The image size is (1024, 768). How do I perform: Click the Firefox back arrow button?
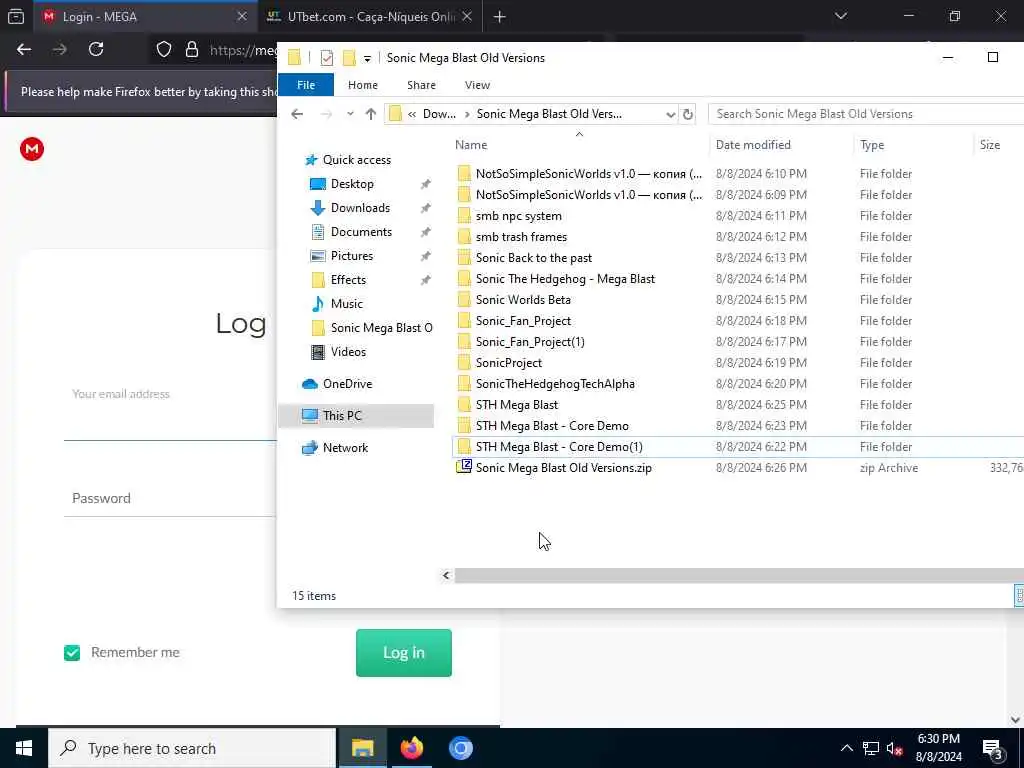(24, 49)
